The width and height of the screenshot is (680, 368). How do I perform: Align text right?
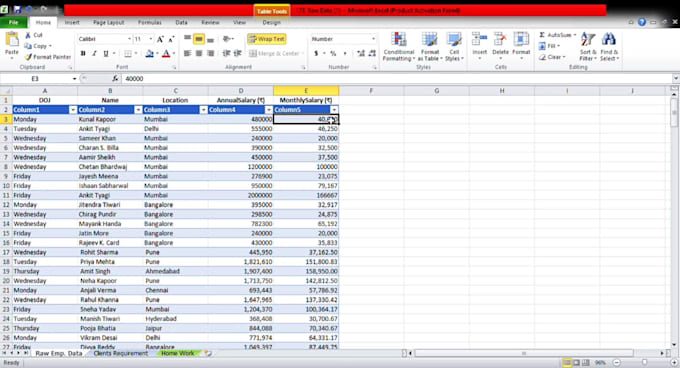[x=210, y=53]
